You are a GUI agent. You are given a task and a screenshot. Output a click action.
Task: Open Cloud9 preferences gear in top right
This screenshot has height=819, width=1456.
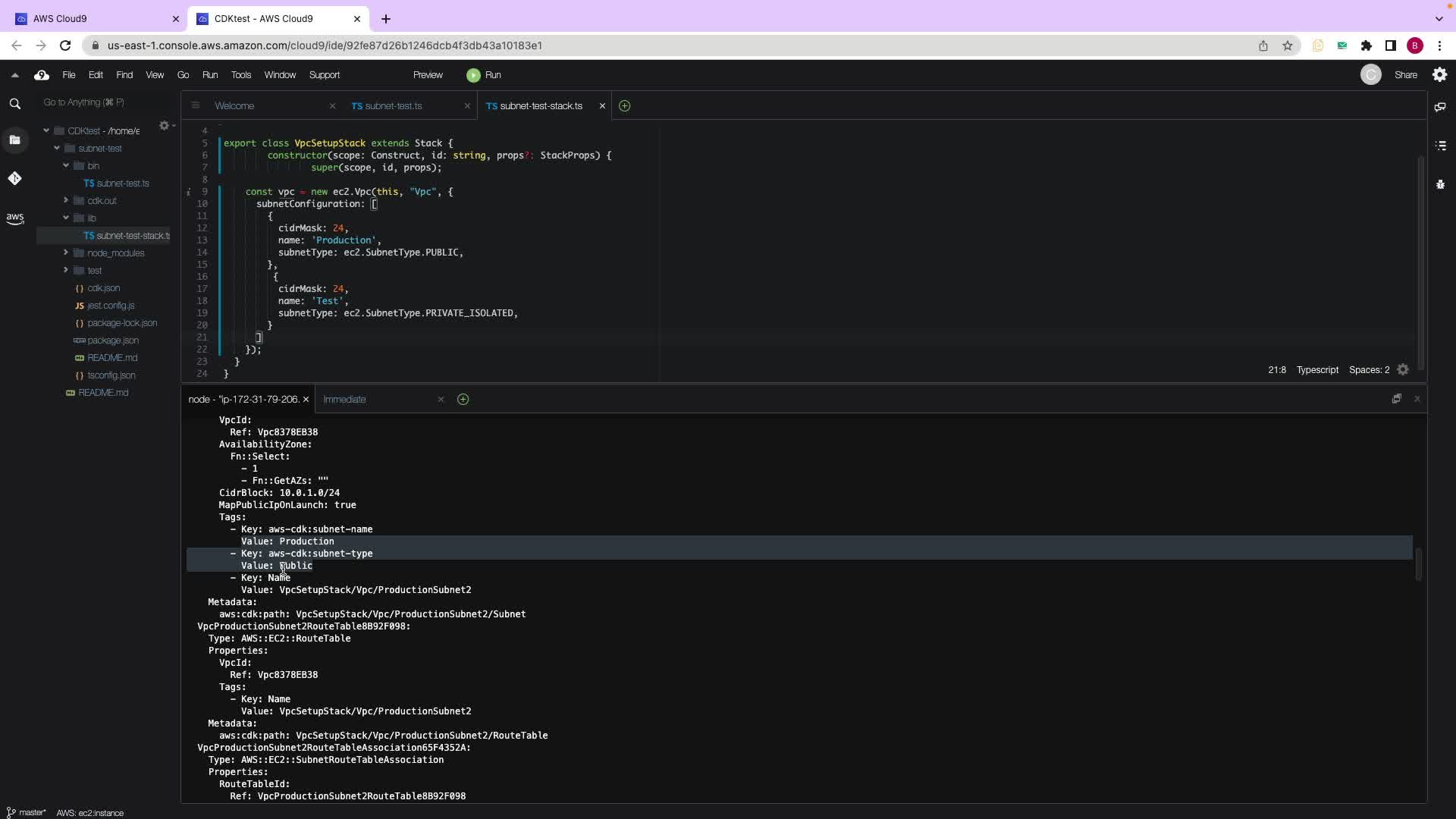coord(1439,74)
